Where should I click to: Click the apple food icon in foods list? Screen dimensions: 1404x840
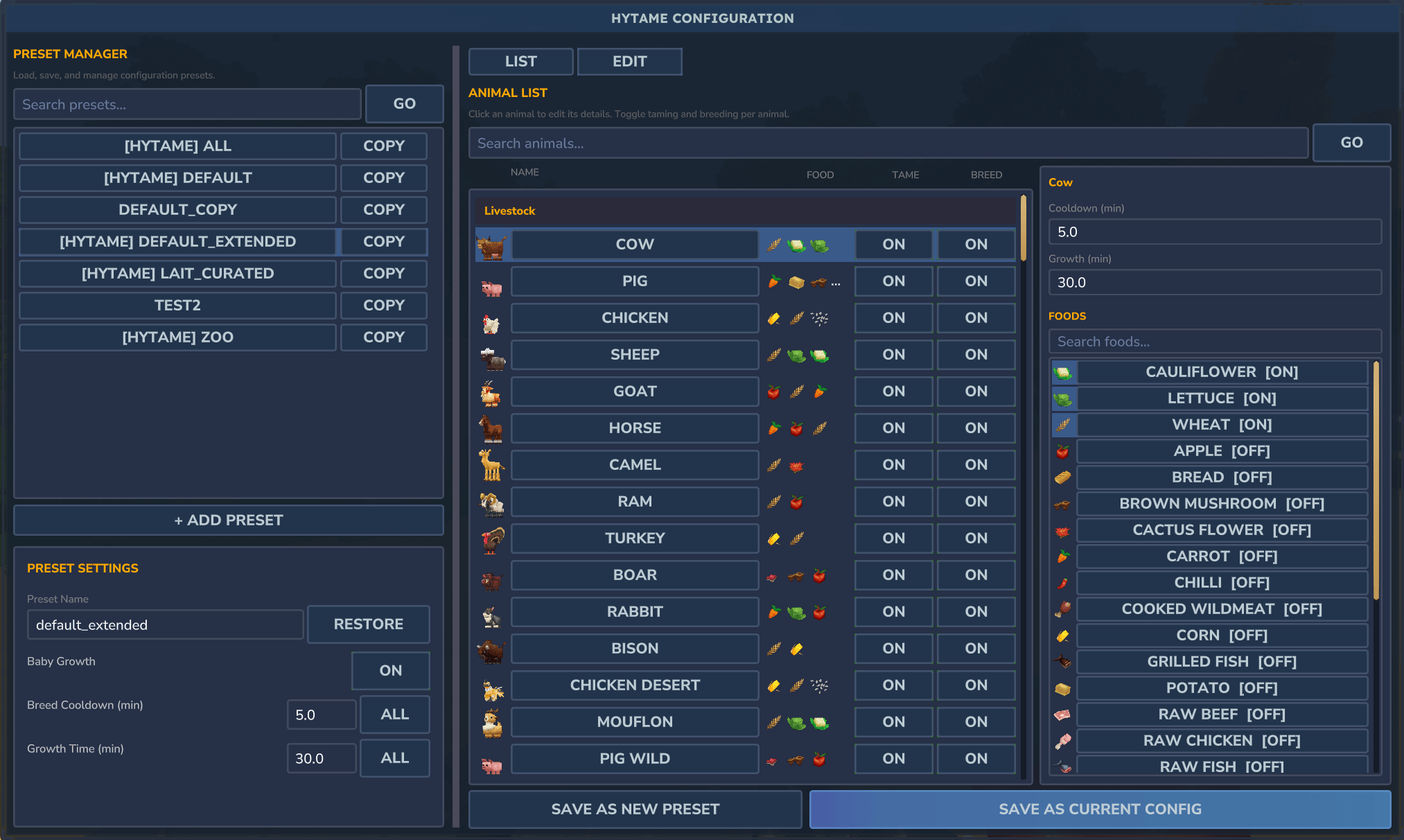click(1062, 452)
